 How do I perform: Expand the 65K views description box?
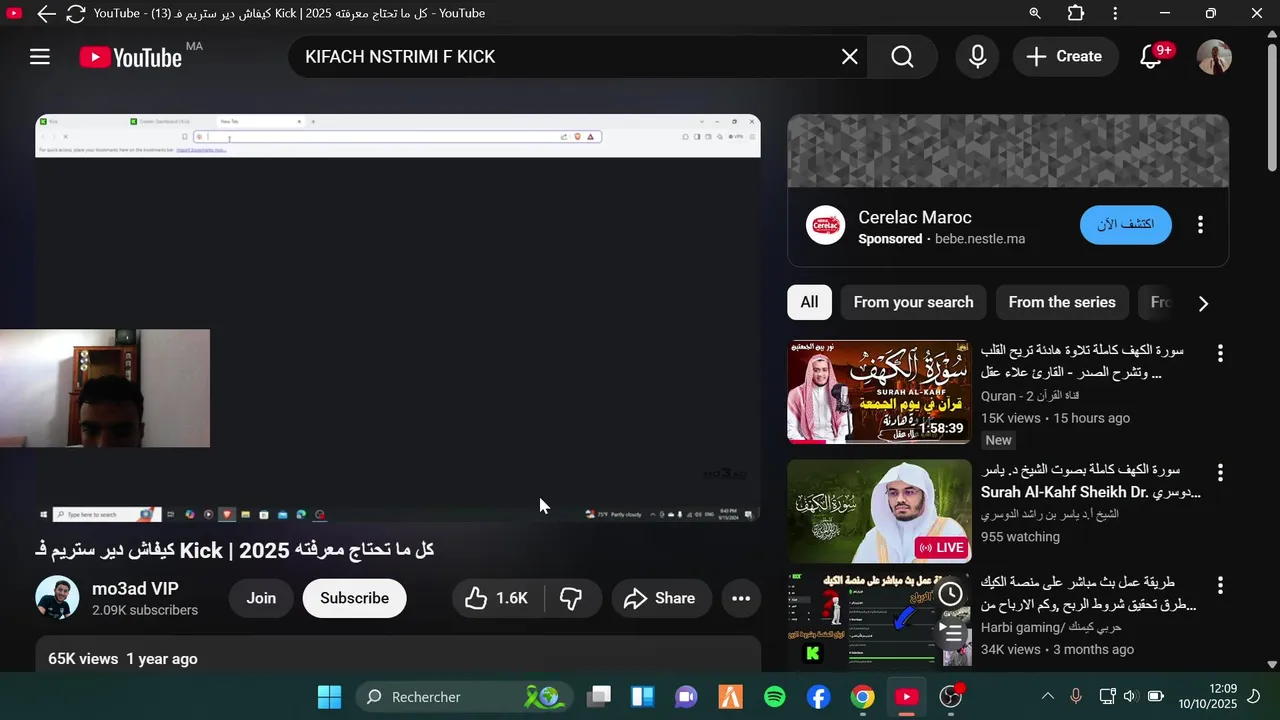coord(398,654)
